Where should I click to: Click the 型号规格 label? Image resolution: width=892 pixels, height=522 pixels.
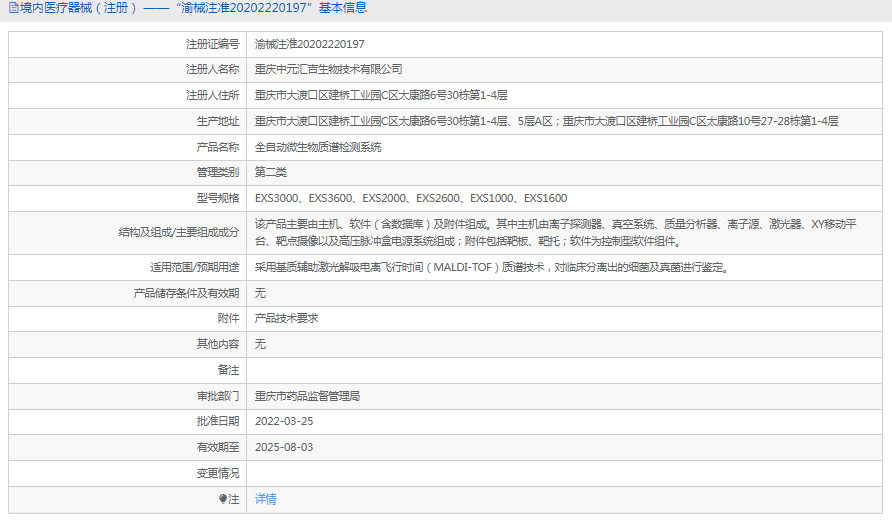pyautogui.click(x=218, y=198)
